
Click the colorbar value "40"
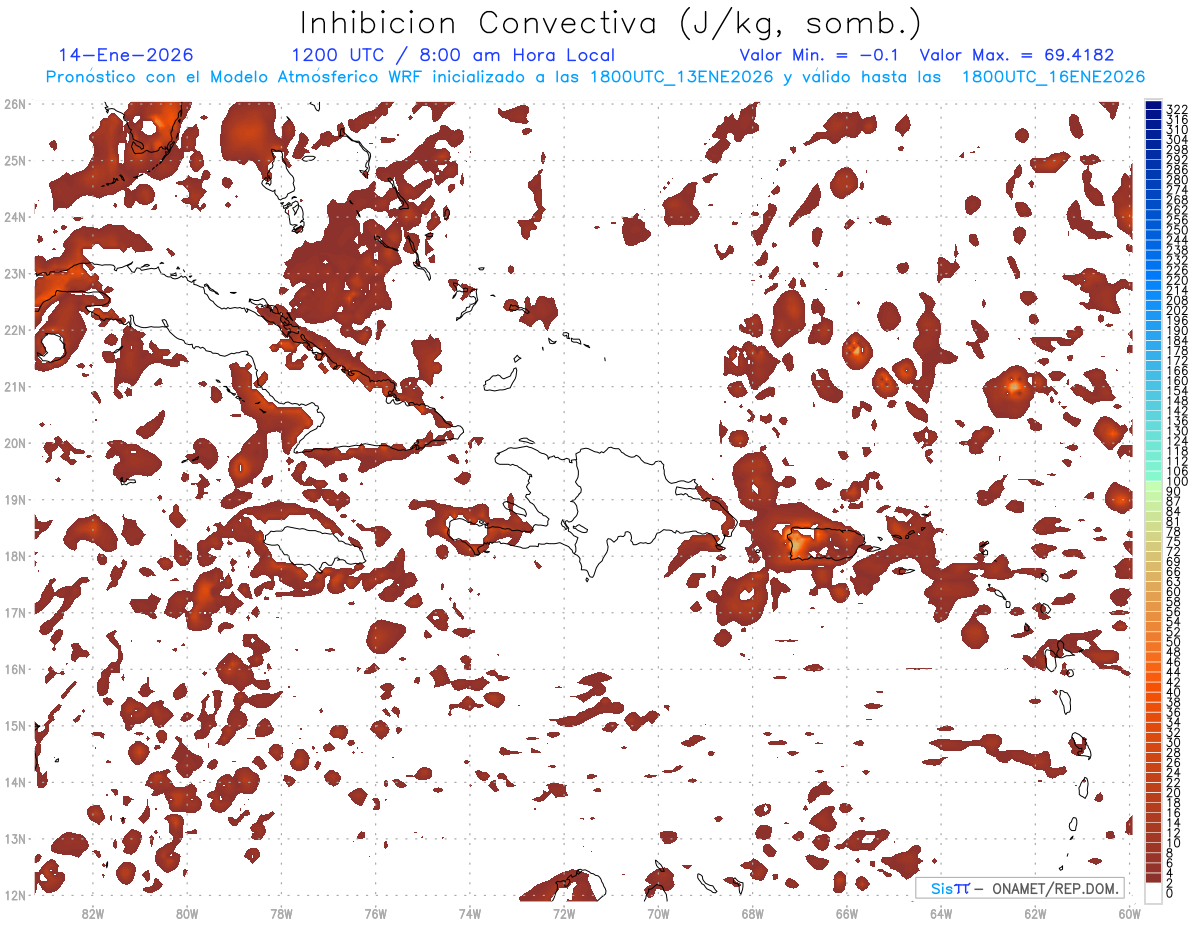1173,692
